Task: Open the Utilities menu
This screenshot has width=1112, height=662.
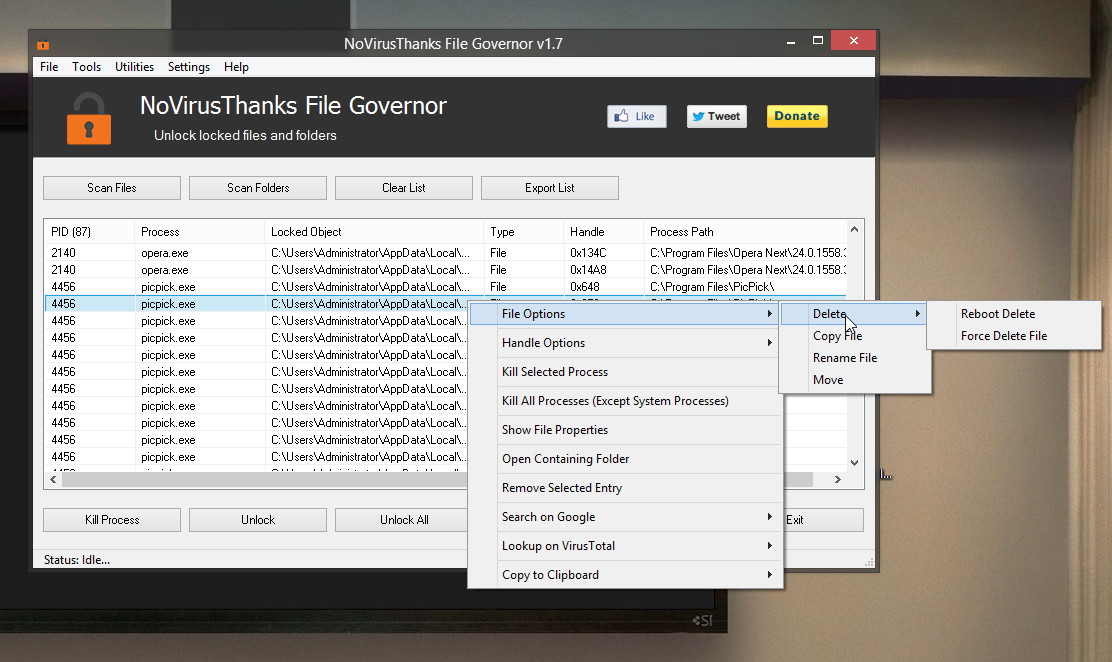Action: [134, 67]
